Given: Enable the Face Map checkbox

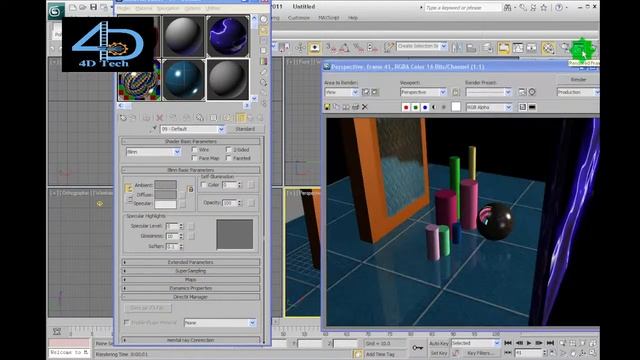Looking at the screenshot, I should point(195,158).
